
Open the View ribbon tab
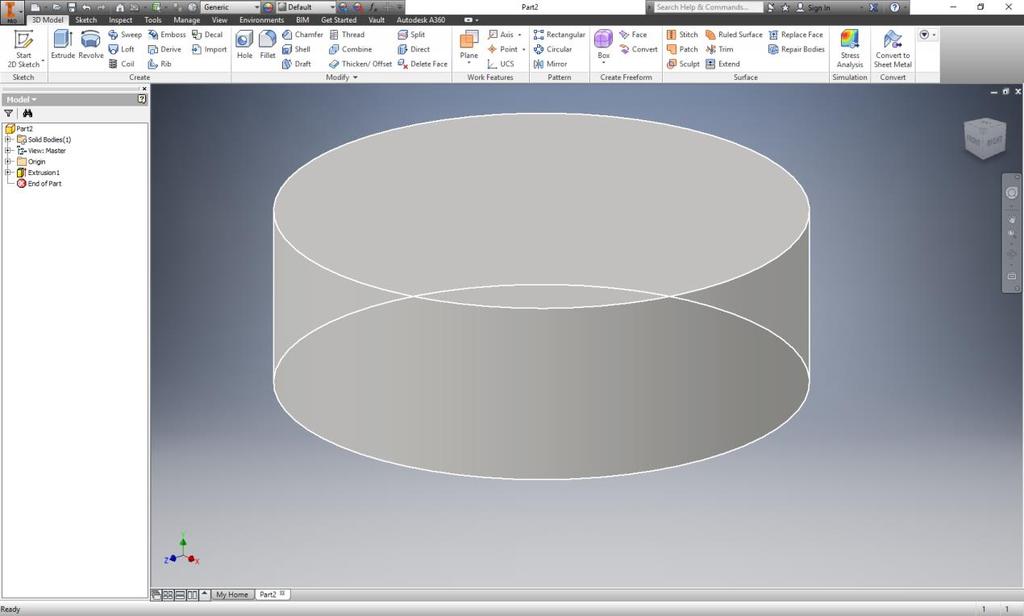pos(219,20)
